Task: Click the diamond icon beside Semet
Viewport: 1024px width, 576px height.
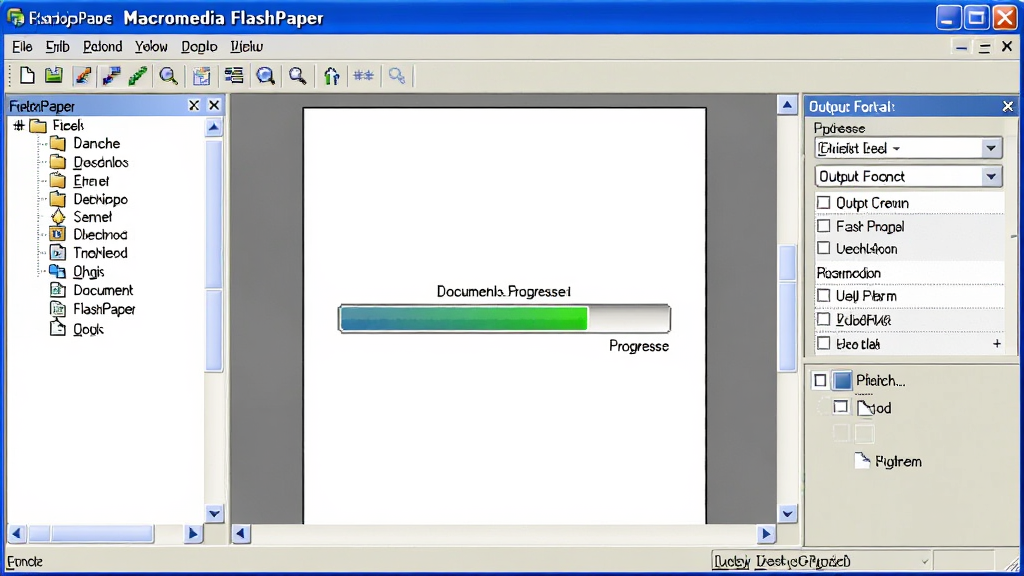Action: click(x=57, y=216)
